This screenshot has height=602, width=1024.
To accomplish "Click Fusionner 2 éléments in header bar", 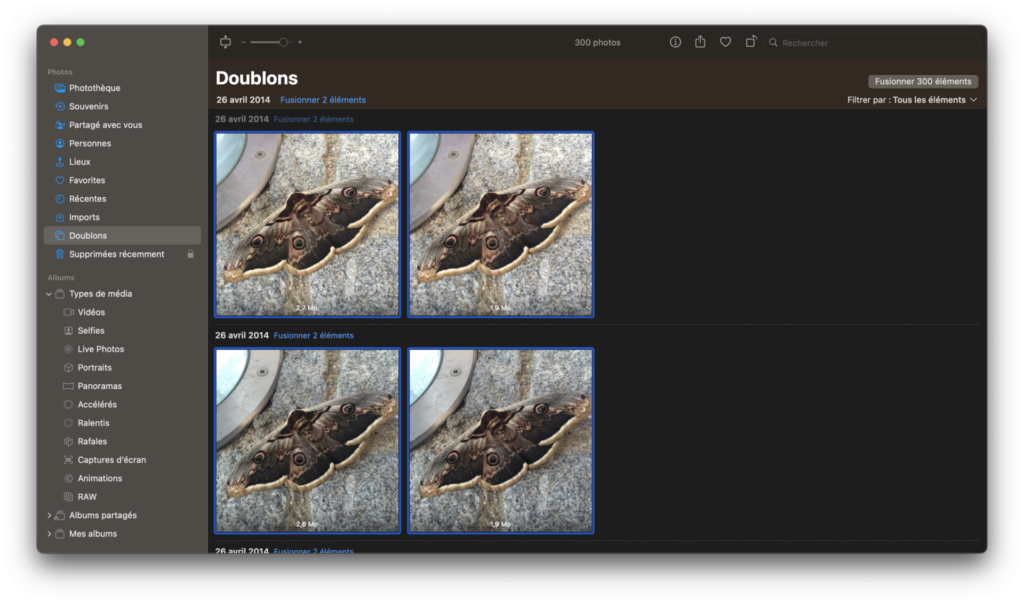I will click(x=323, y=100).
